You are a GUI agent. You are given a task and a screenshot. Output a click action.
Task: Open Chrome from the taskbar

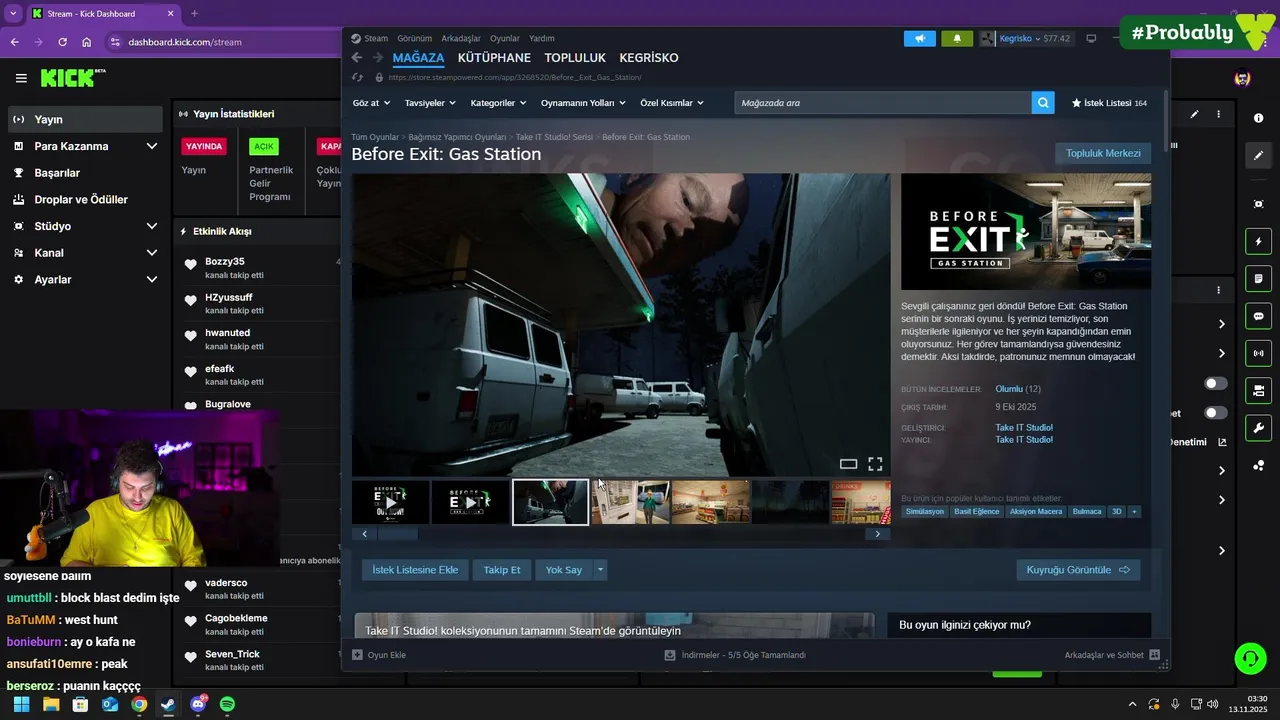(x=139, y=704)
